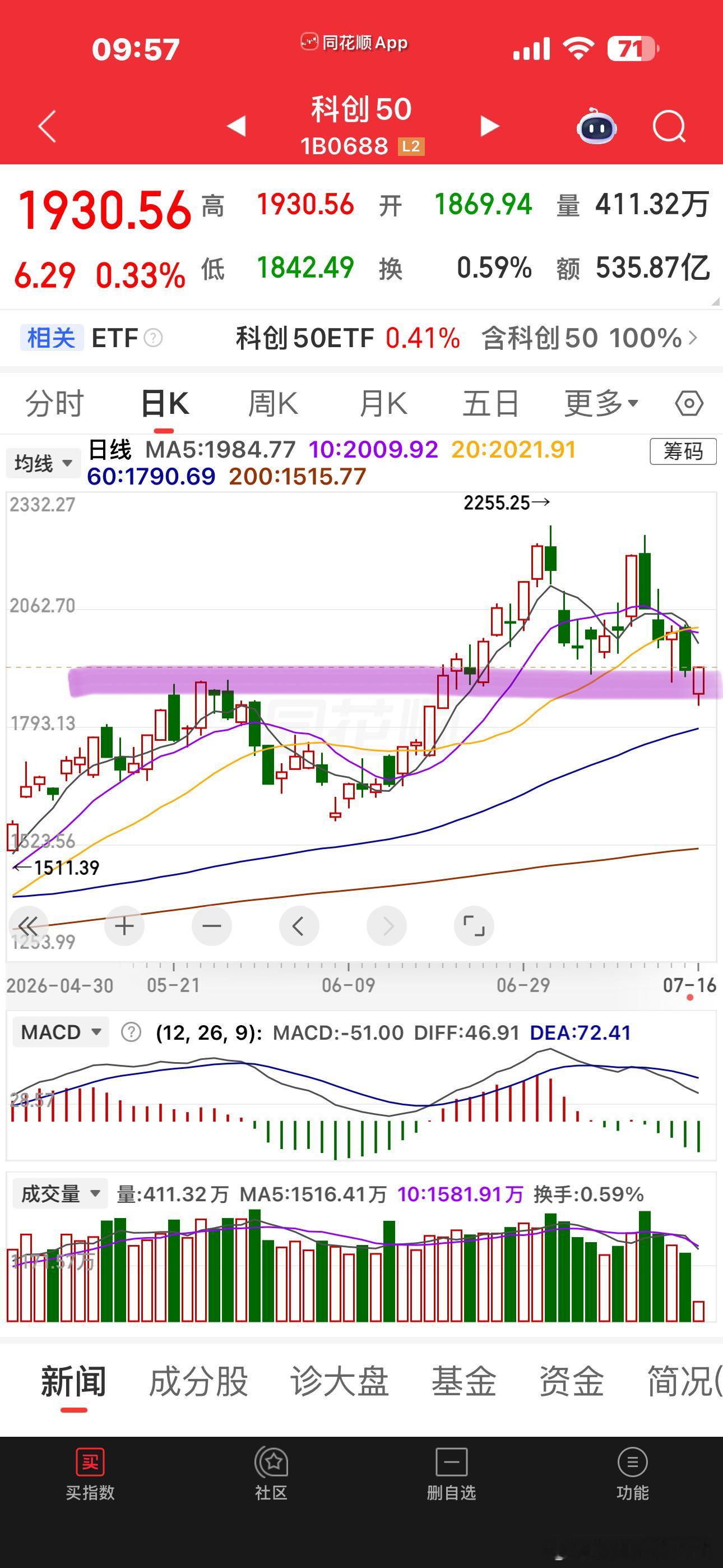Switch to previous index with left triangle
The image size is (723, 1568).
click(236, 126)
